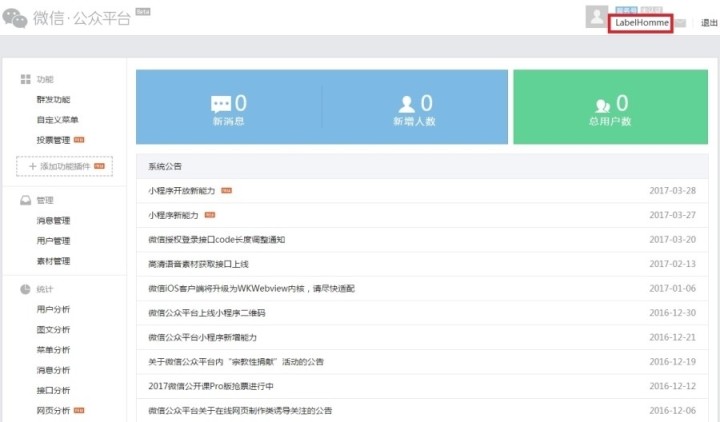
Task: Click the 功能 section label
Action: pos(45,79)
